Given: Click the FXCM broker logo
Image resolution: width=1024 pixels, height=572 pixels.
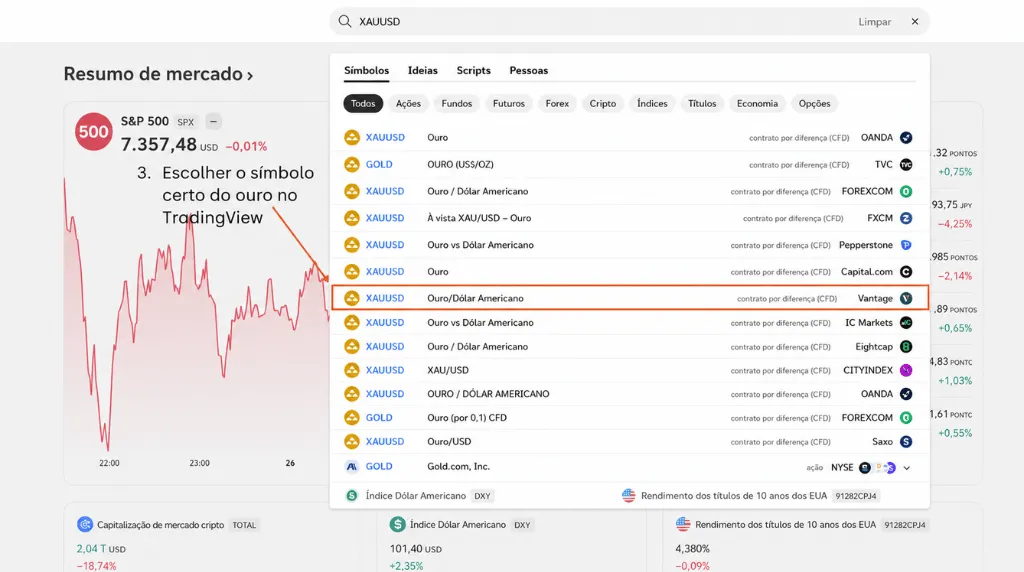Looking at the screenshot, I should 906,218.
